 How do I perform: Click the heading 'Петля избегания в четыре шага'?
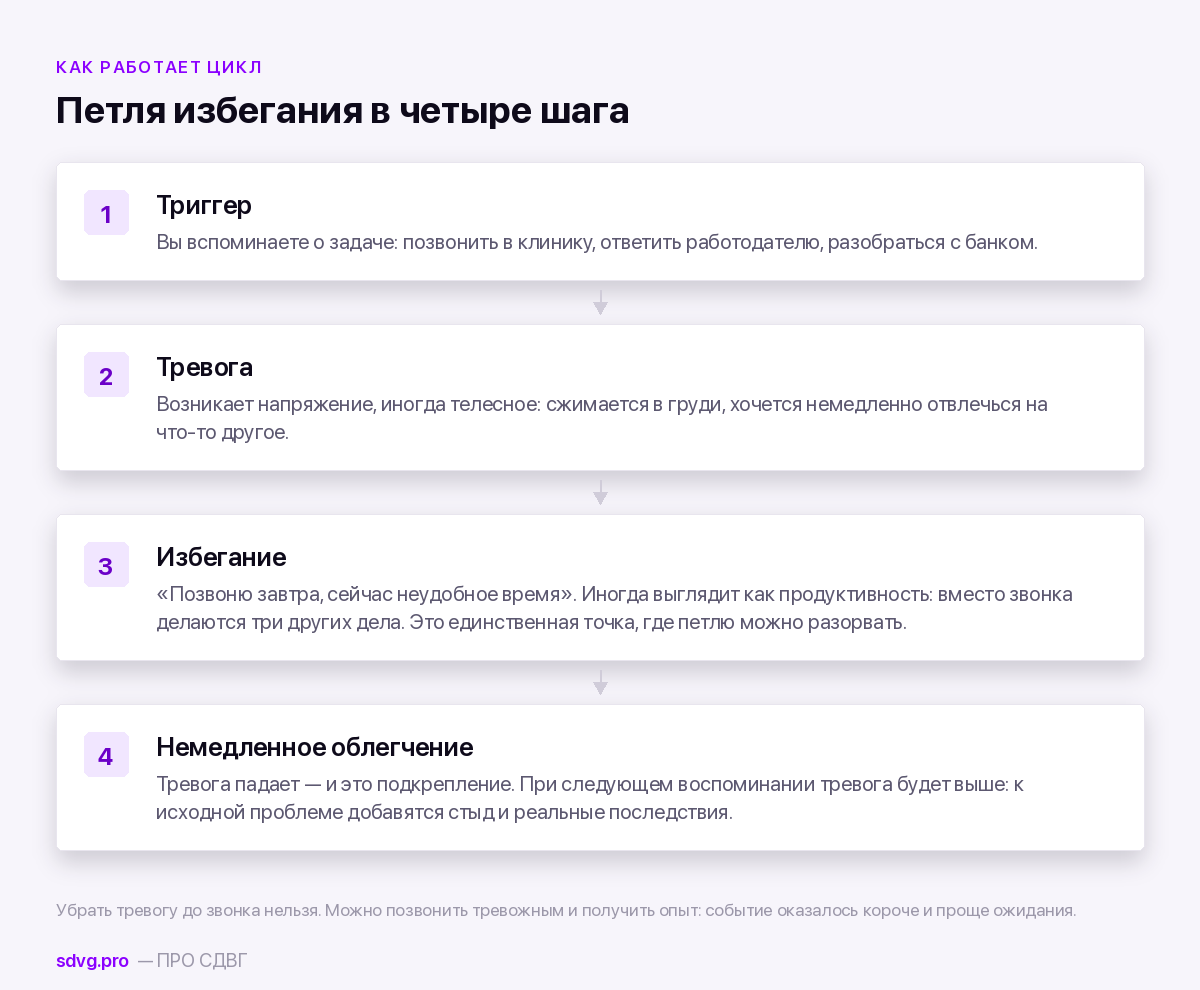tap(342, 110)
